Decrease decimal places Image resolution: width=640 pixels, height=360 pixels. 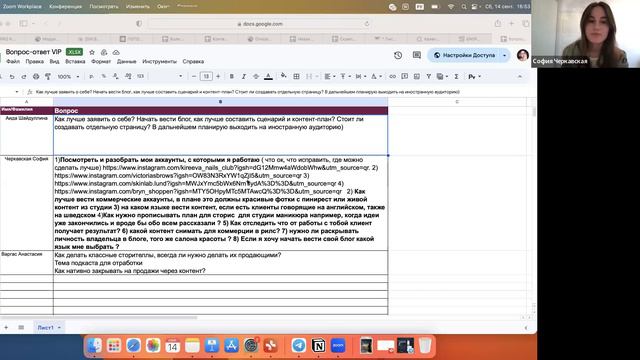point(116,76)
